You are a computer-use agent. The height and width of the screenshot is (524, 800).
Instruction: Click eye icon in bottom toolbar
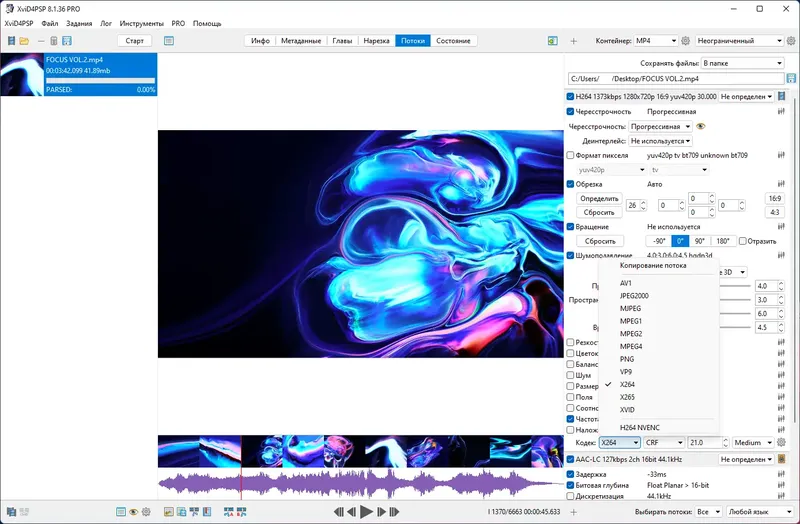coord(134,512)
